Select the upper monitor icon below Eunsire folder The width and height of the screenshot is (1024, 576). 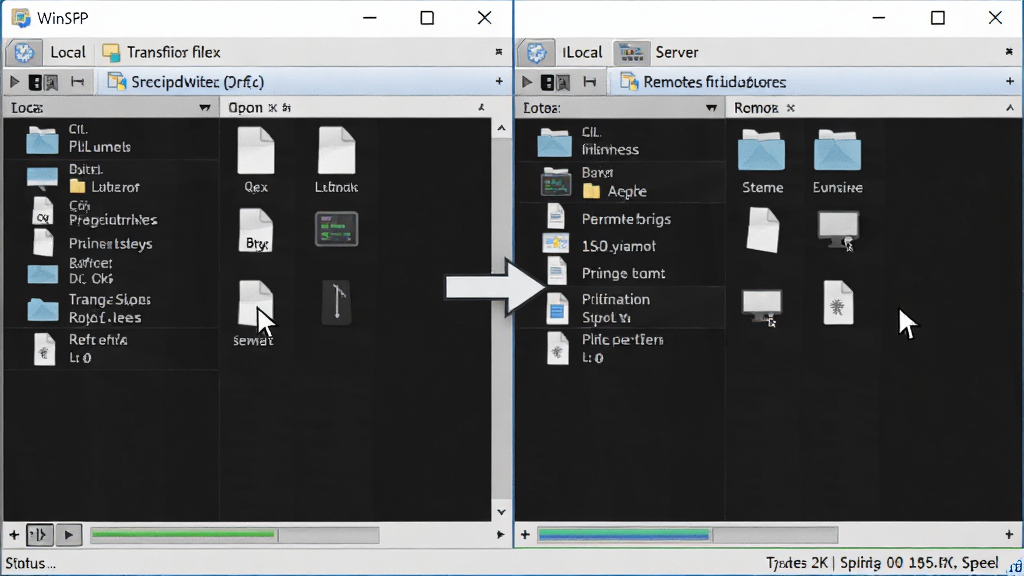pos(839,230)
